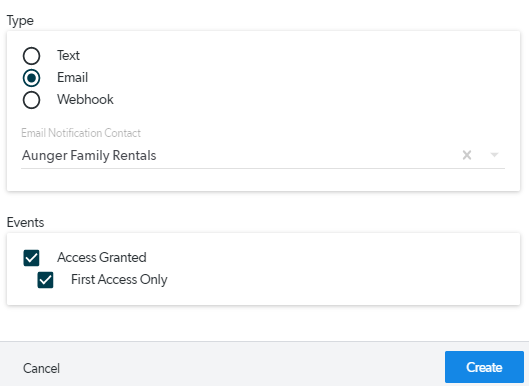Click the Access Granted label text

point(102,257)
